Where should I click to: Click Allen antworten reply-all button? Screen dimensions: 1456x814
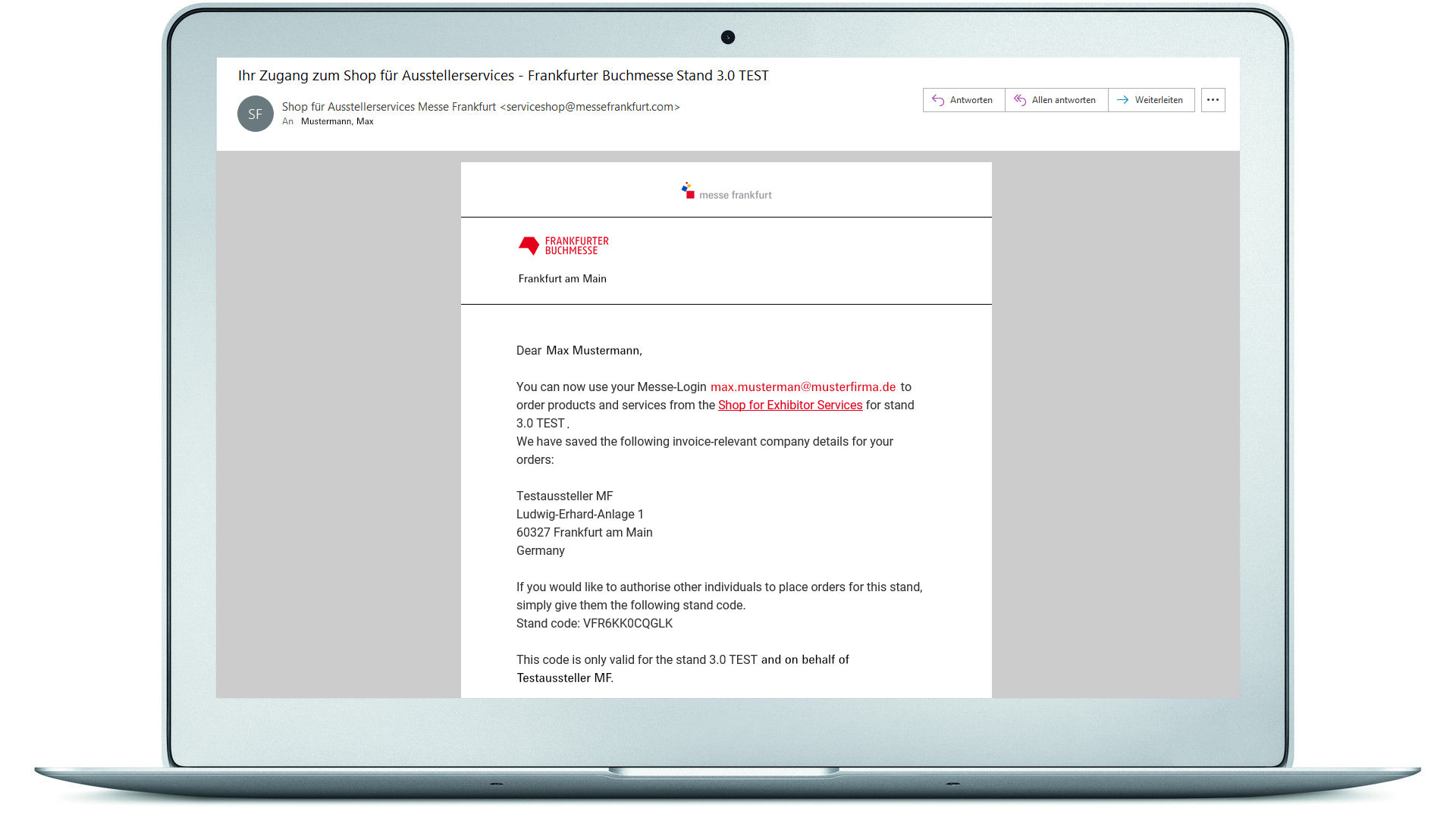coord(1056,100)
